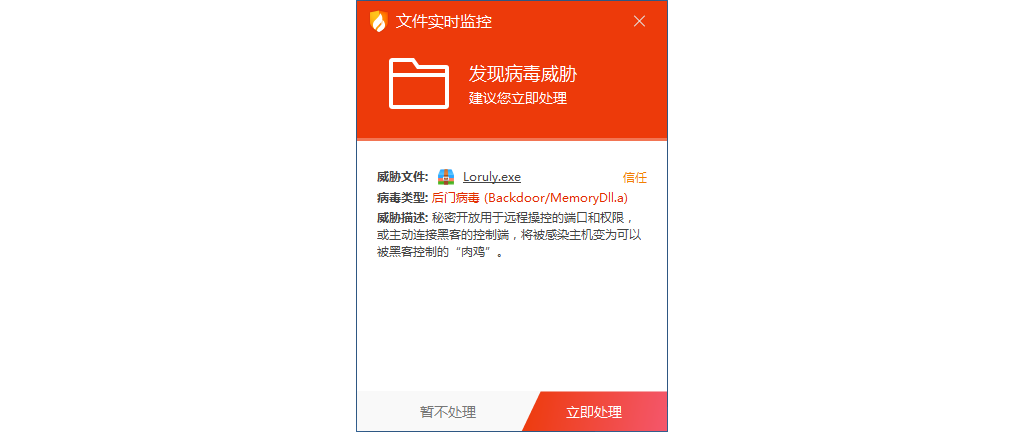Click the Huorong shield logo icon
The image size is (1024, 432).
[x=378, y=22]
